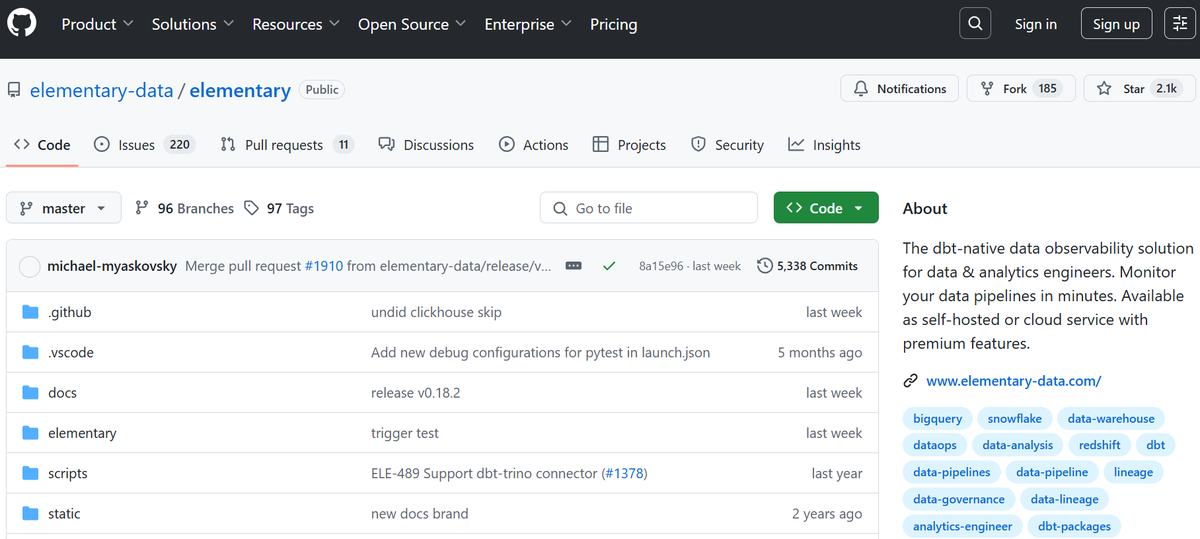Switch to the Security tab
Viewport: 1200px width, 539px height.
click(x=728, y=145)
